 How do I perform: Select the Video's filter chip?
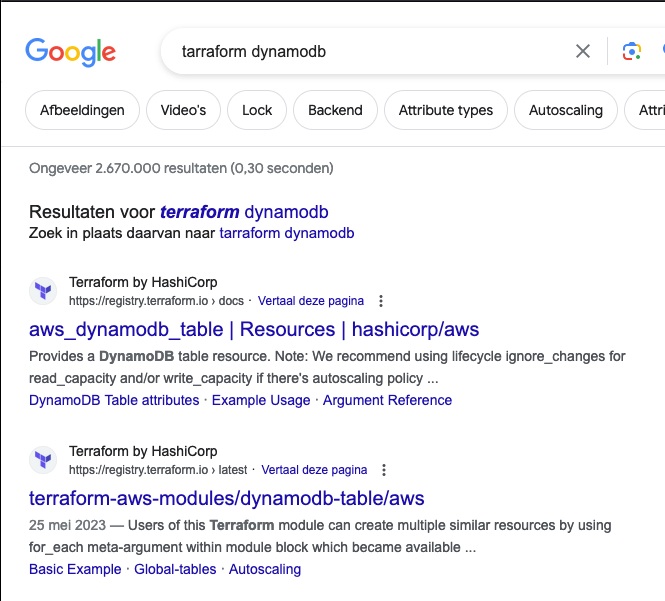tap(183, 110)
